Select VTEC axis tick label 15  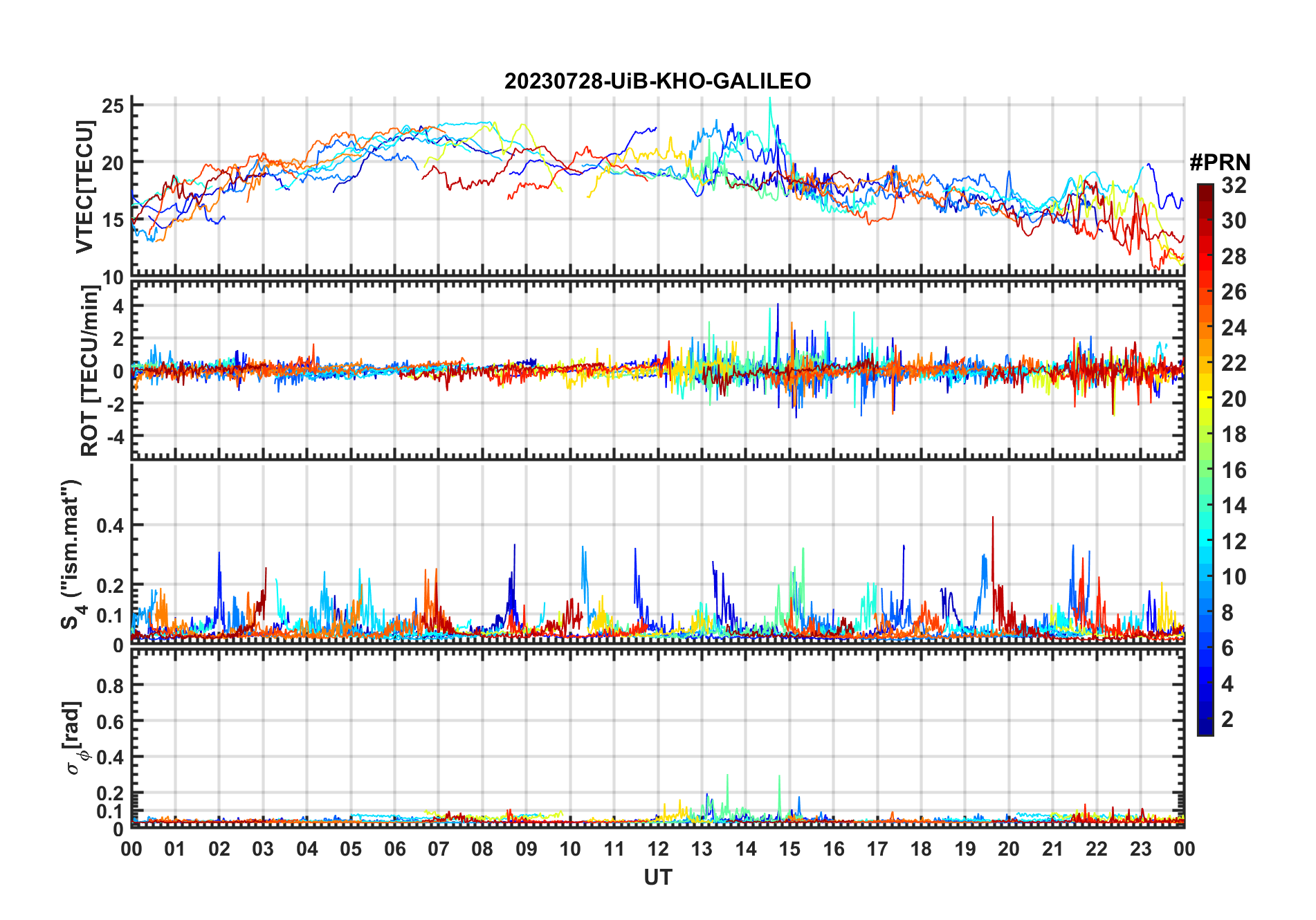pyautogui.click(x=113, y=221)
